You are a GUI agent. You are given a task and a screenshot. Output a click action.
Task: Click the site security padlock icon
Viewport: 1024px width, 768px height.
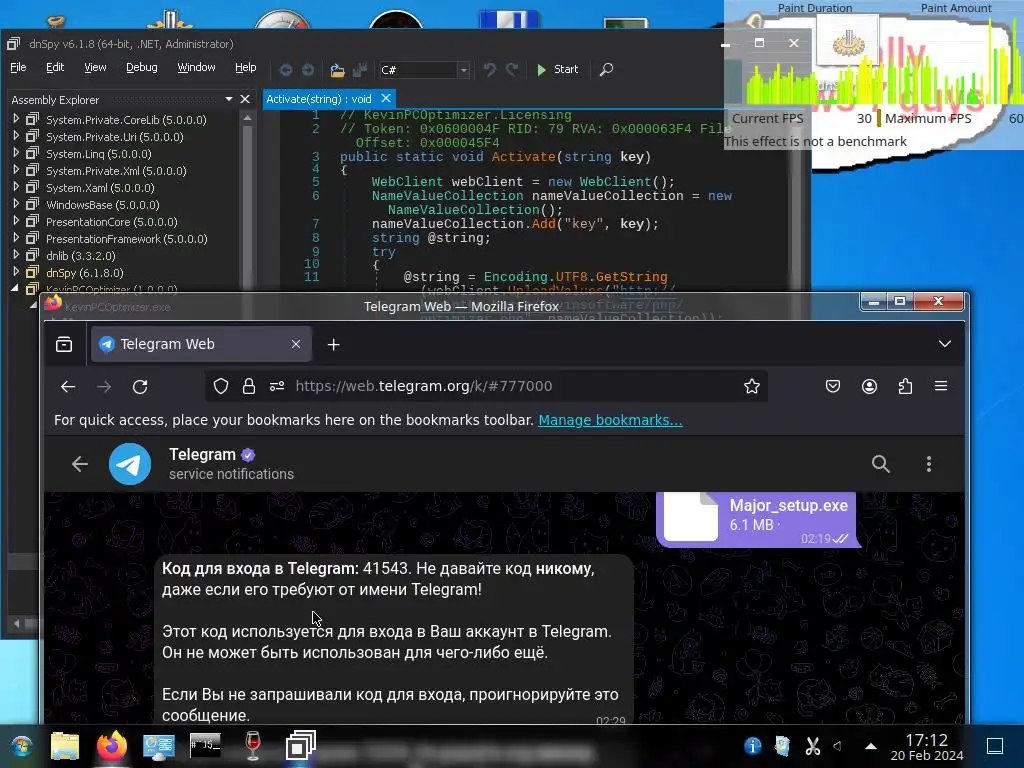[249, 387]
